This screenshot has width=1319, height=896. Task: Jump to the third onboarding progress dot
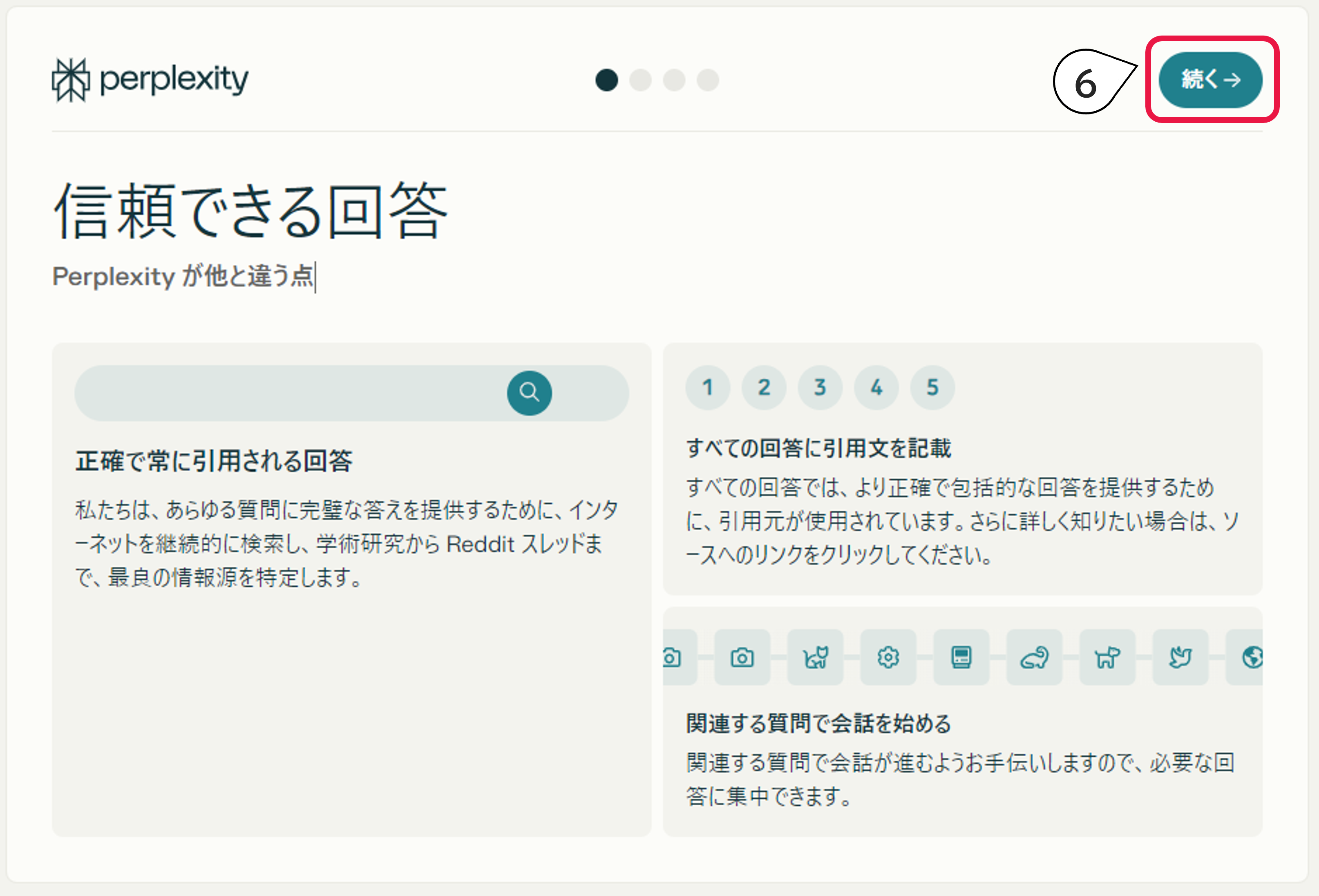pyautogui.click(x=674, y=80)
